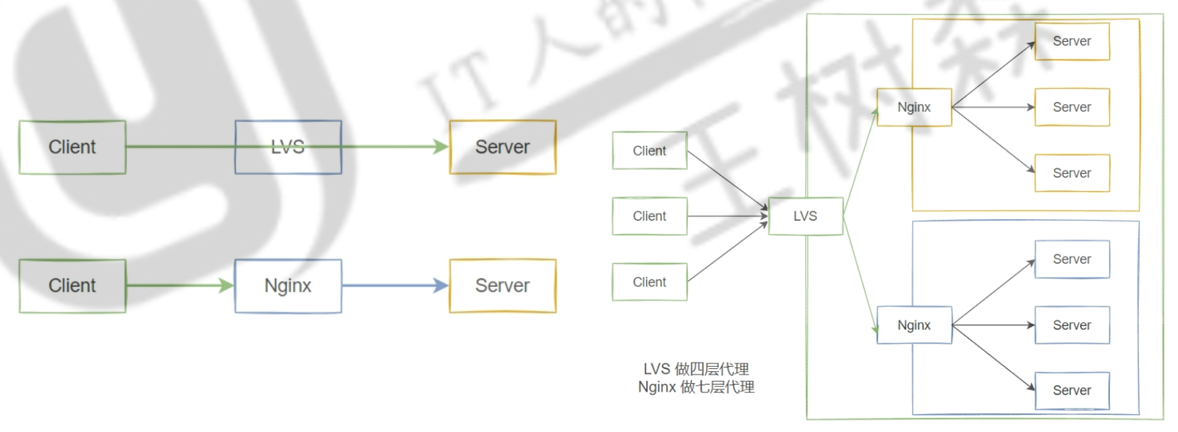Click the Client box left of the large LVS box
1178x432 pixels.
72,147
